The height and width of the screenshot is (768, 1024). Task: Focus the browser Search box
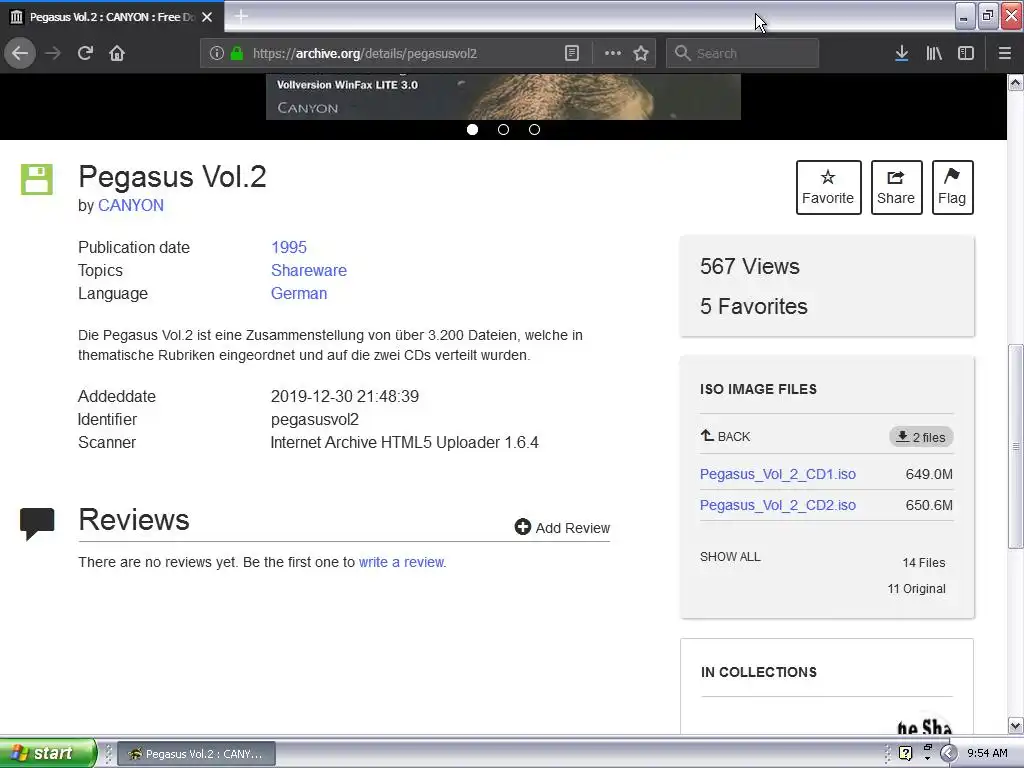click(742, 53)
